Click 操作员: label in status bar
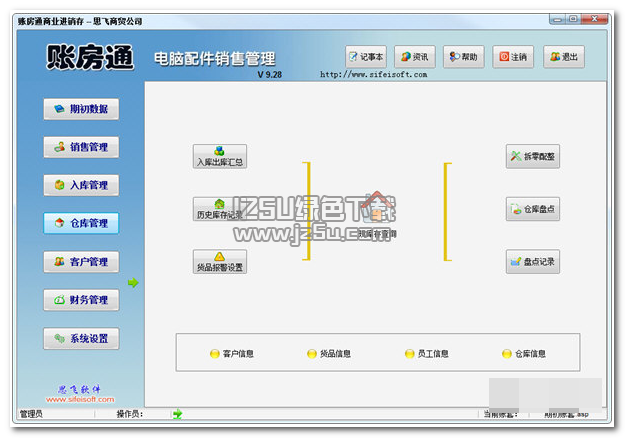Image resolution: width=625 pixels, height=438 pixels. [x=130, y=414]
